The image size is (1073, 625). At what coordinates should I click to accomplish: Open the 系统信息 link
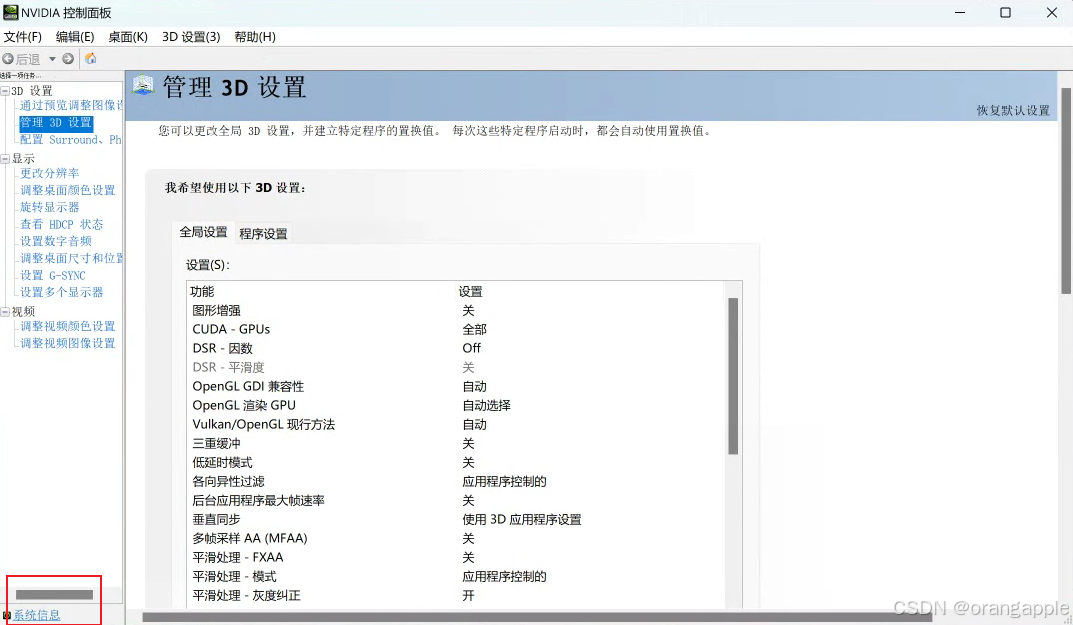37,615
